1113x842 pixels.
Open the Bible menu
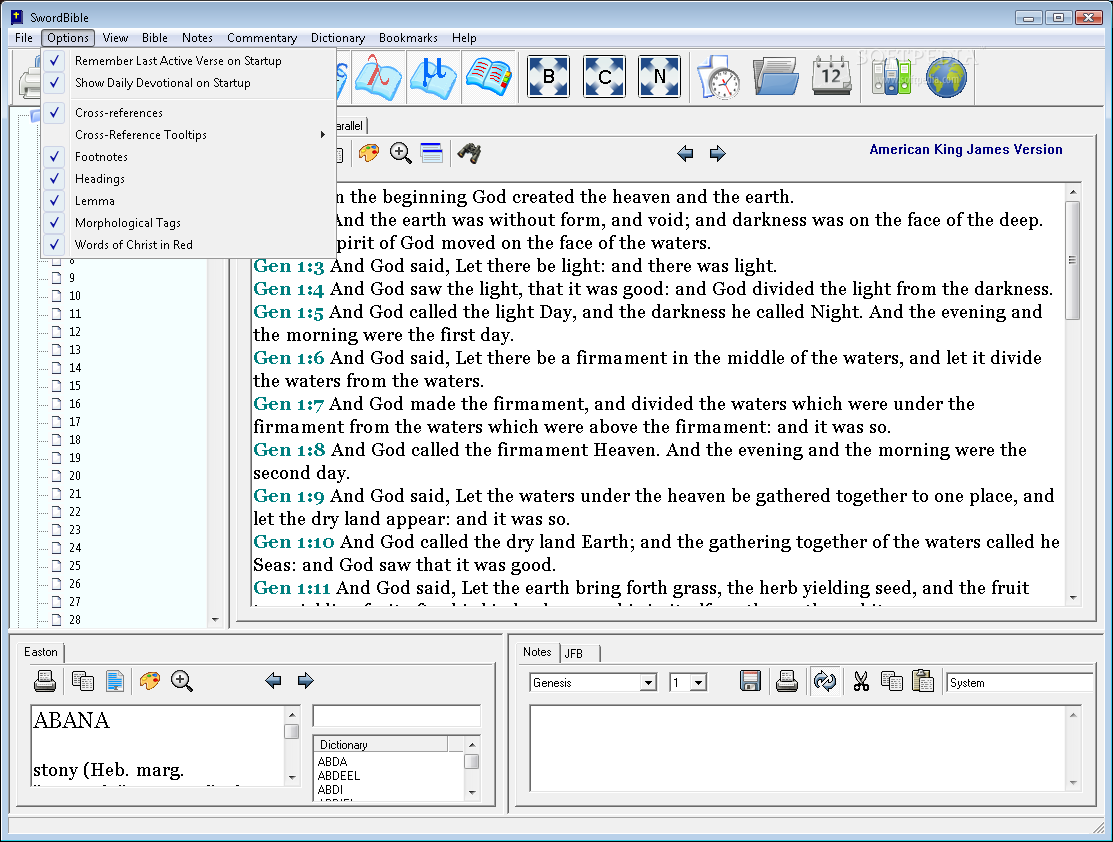point(155,38)
